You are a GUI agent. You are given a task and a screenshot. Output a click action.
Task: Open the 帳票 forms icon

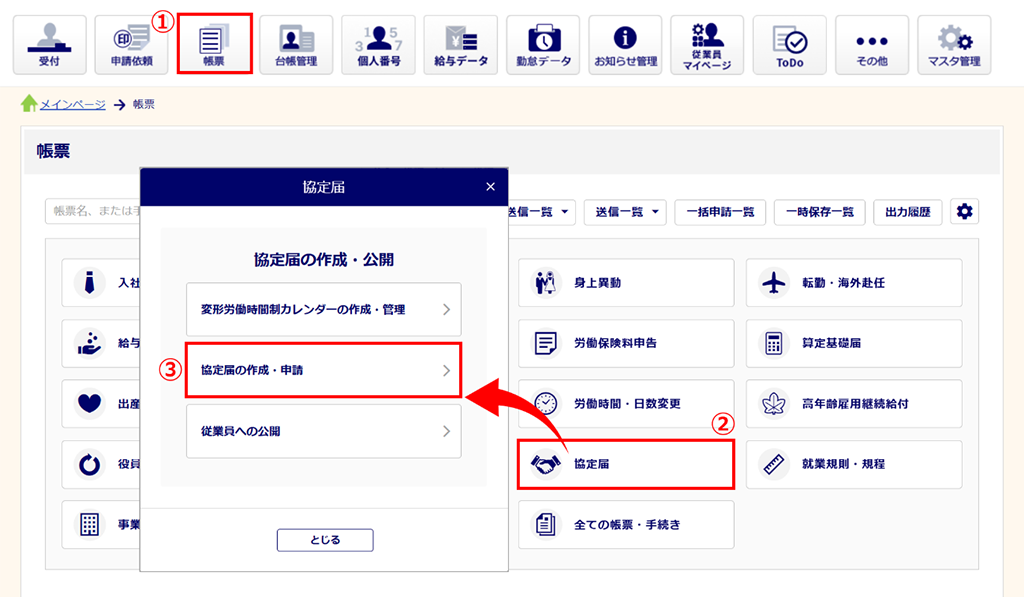pos(214,44)
